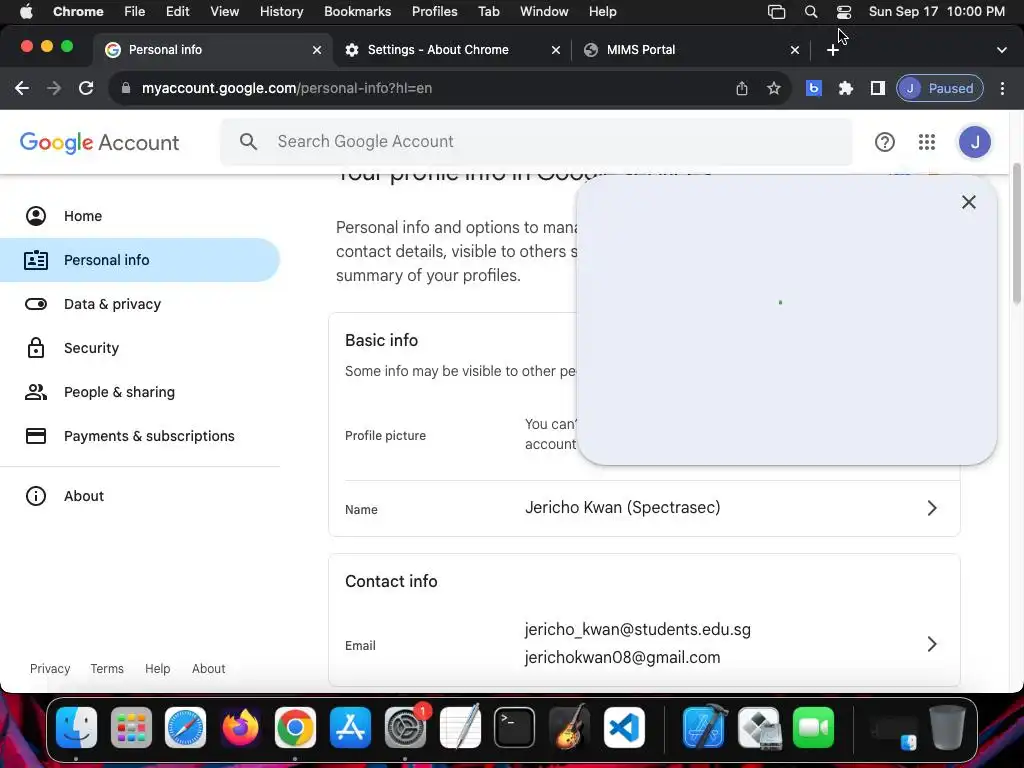The height and width of the screenshot is (768, 1024).
Task: Bookmark this page with the star icon
Action: click(774, 88)
